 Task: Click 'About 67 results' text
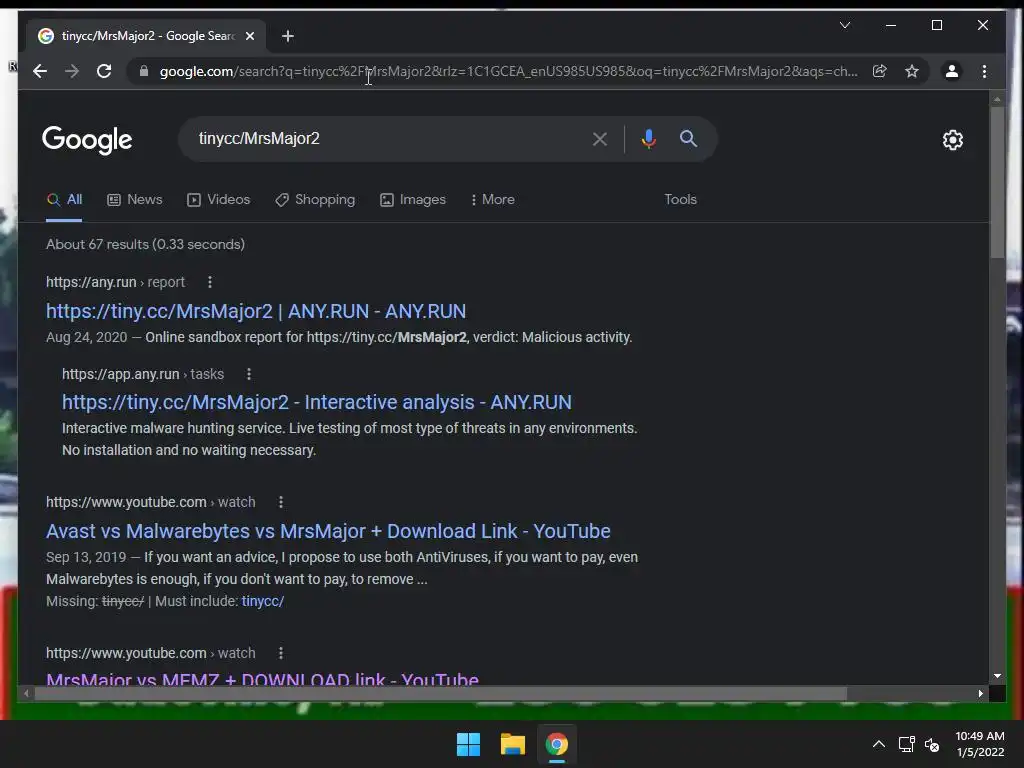point(97,245)
